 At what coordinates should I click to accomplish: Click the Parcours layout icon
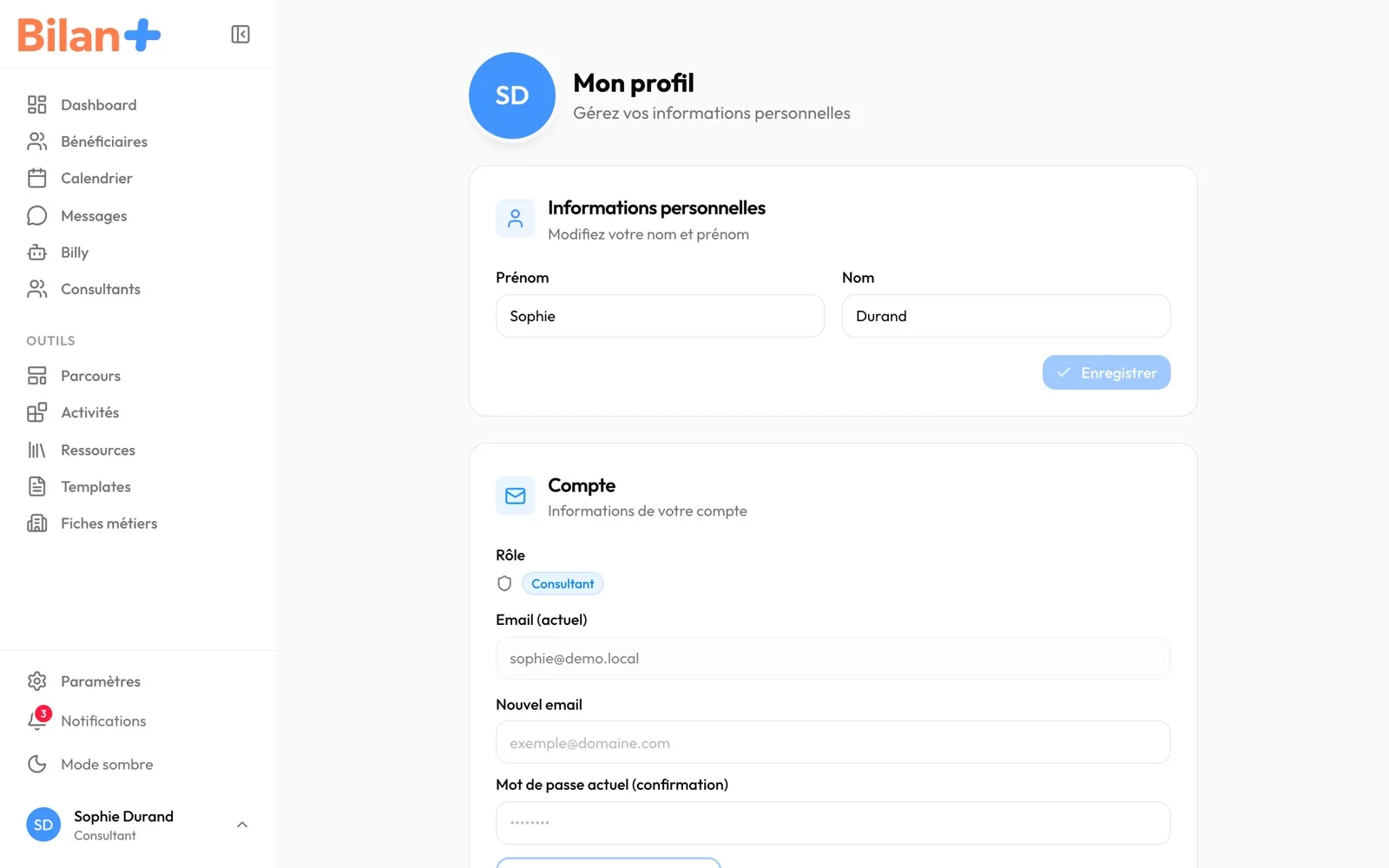pos(36,376)
